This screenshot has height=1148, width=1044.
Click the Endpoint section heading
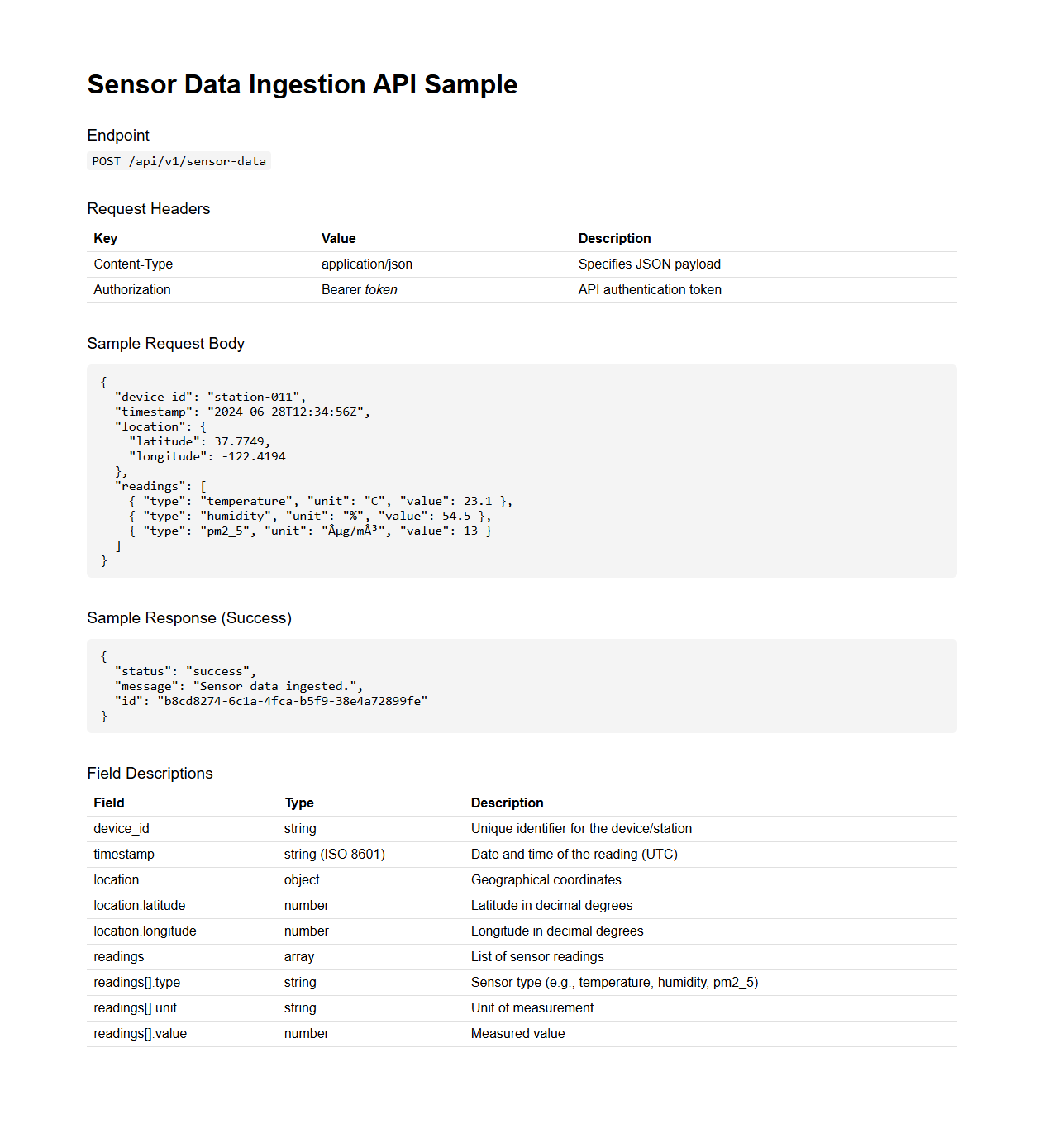118,135
